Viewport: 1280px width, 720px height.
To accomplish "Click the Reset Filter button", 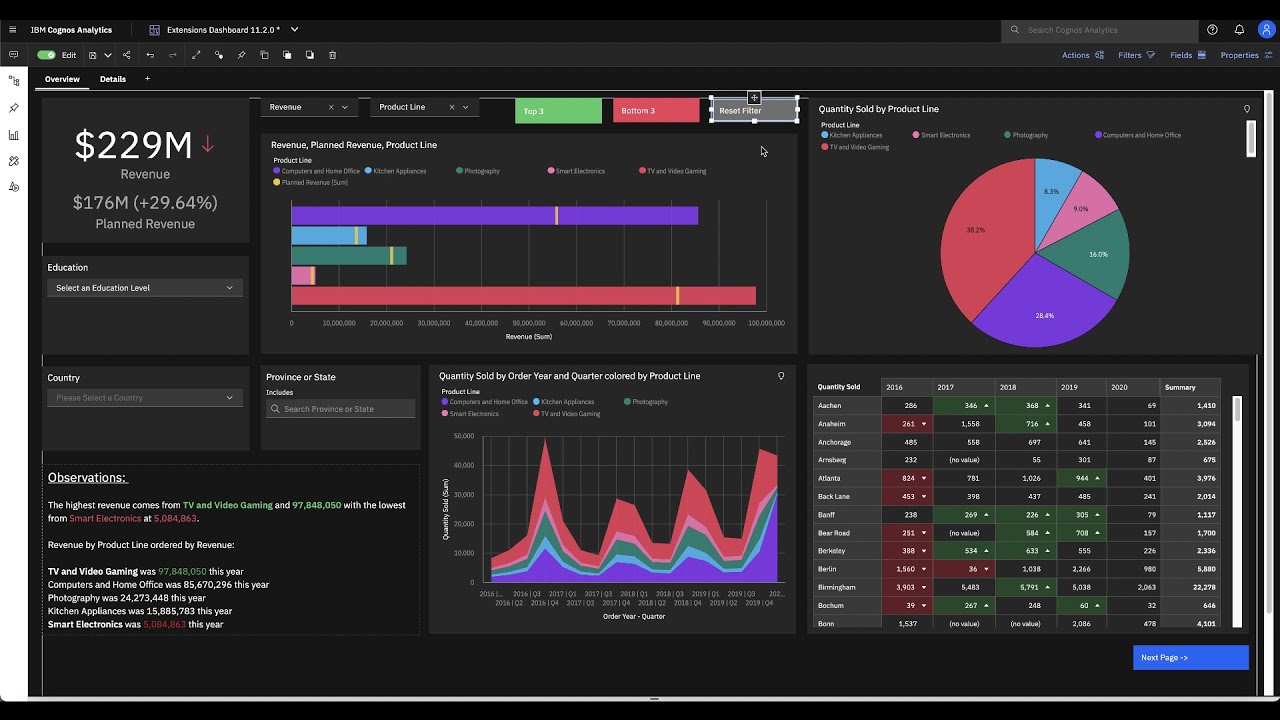I will 754,111.
